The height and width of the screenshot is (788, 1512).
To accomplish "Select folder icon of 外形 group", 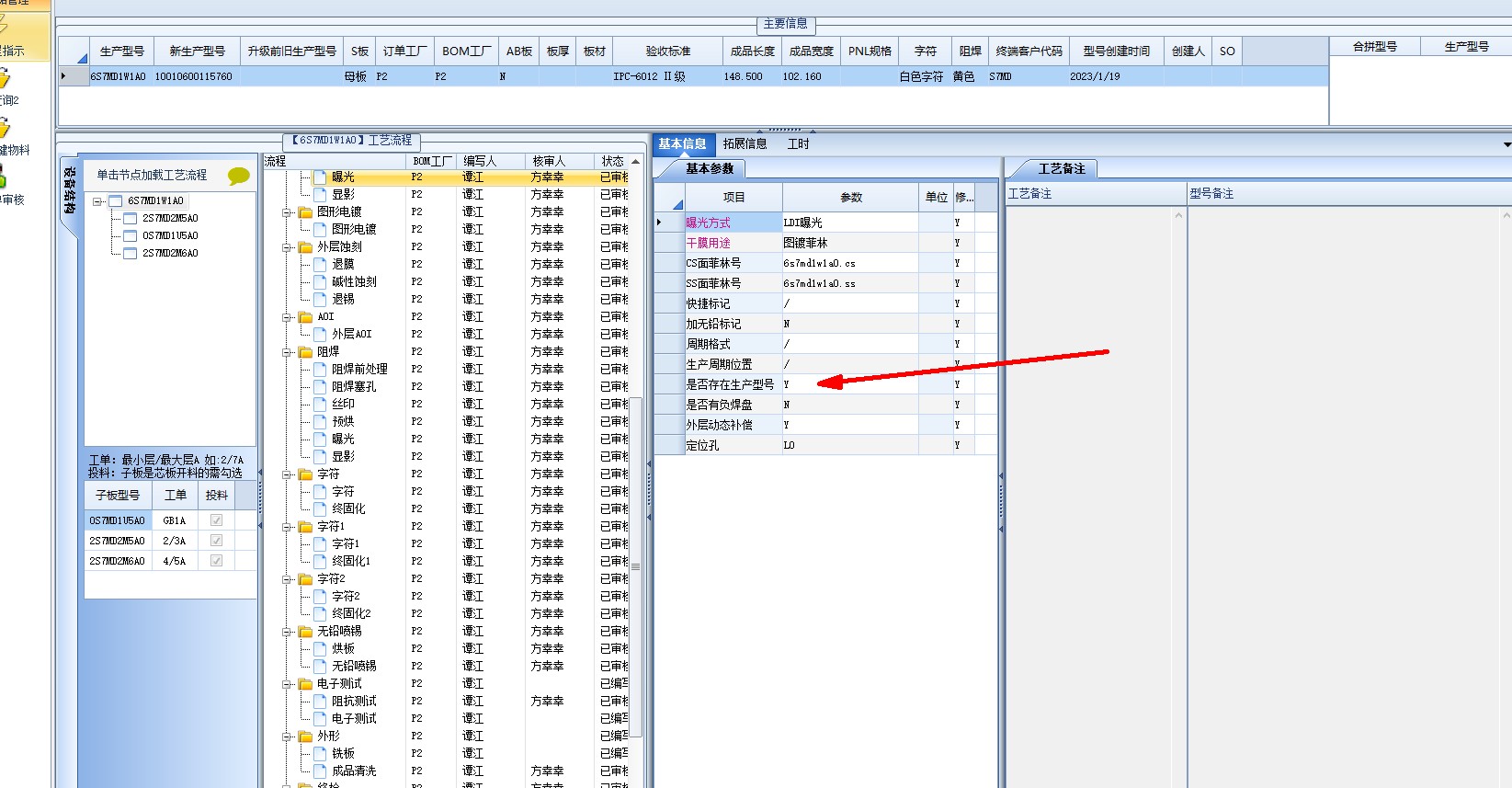I will click(x=306, y=737).
